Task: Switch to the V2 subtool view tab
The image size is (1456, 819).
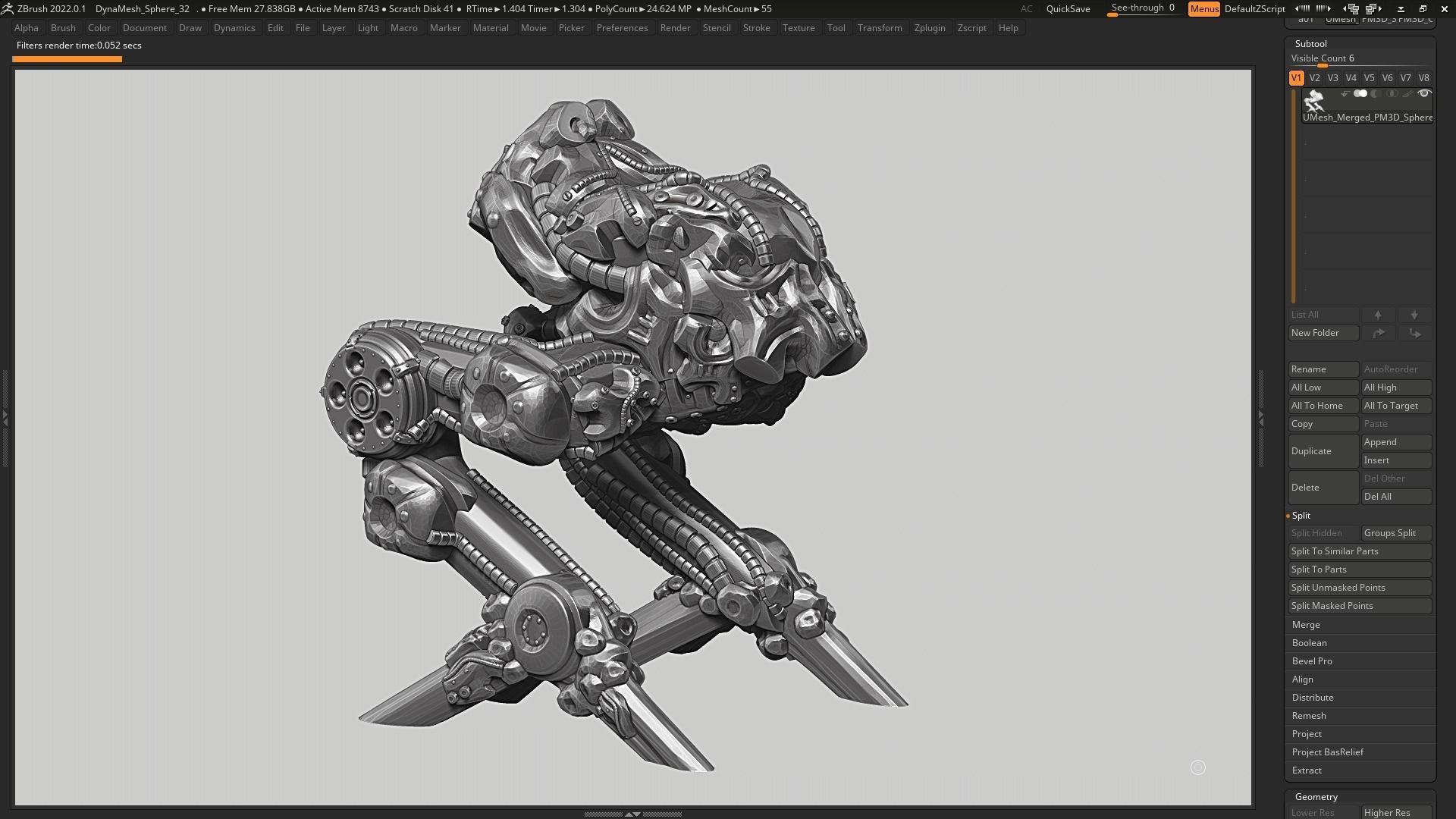Action: [x=1314, y=77]
